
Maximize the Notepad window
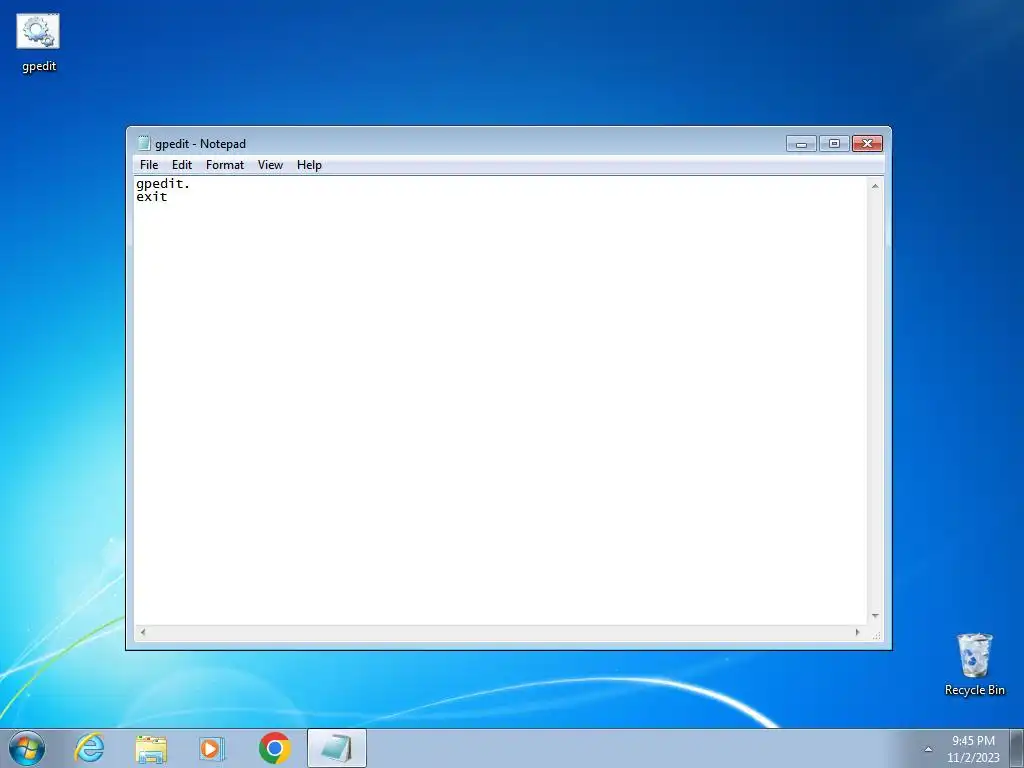tap(834, 144)
